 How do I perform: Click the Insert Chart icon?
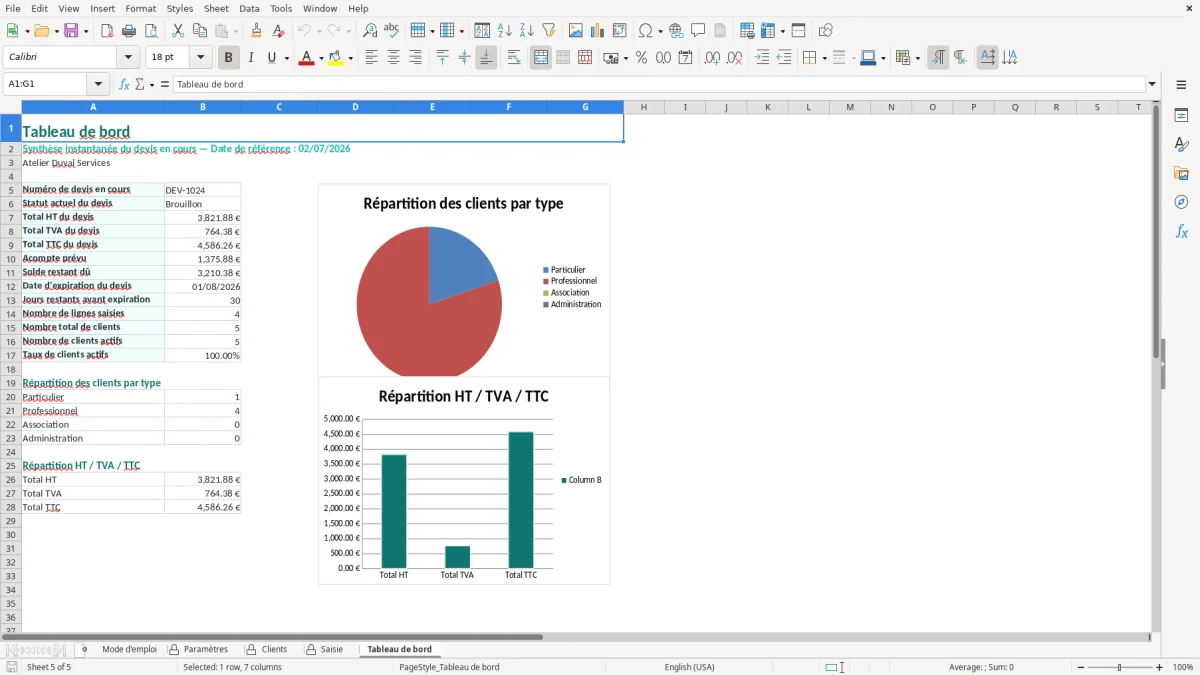(598, 31)
